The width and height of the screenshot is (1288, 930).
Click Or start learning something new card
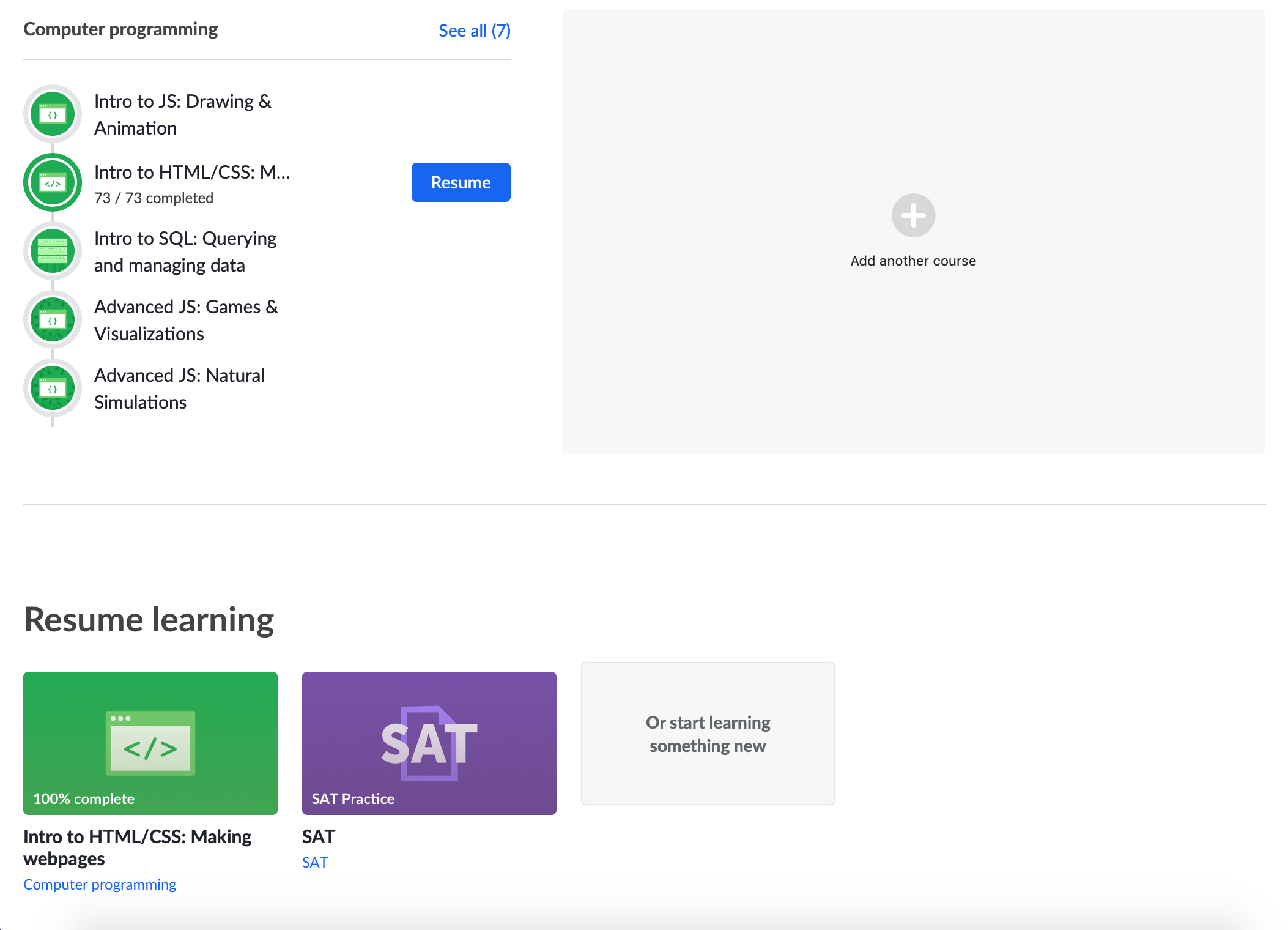click(x=708, y=734)
